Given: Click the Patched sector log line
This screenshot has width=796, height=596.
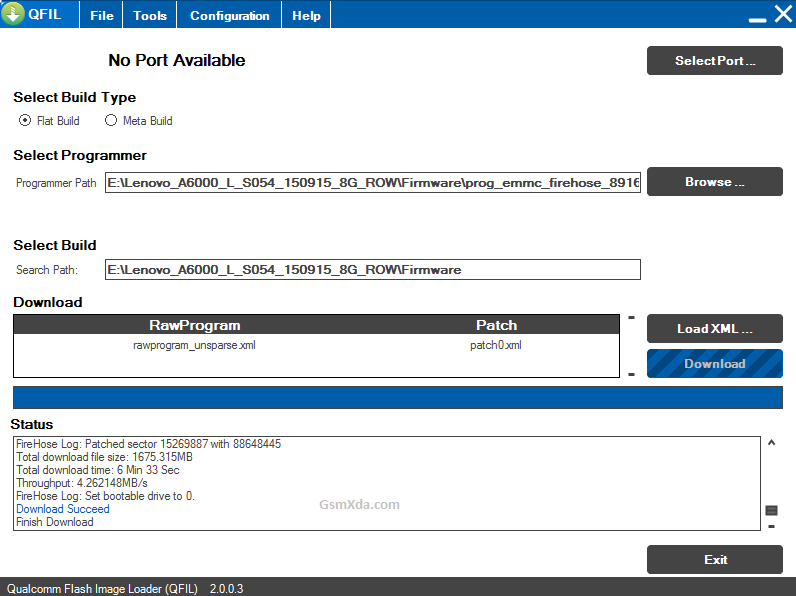Looking at the screenshot, I should pyautogui.click(x=148, y=444).
